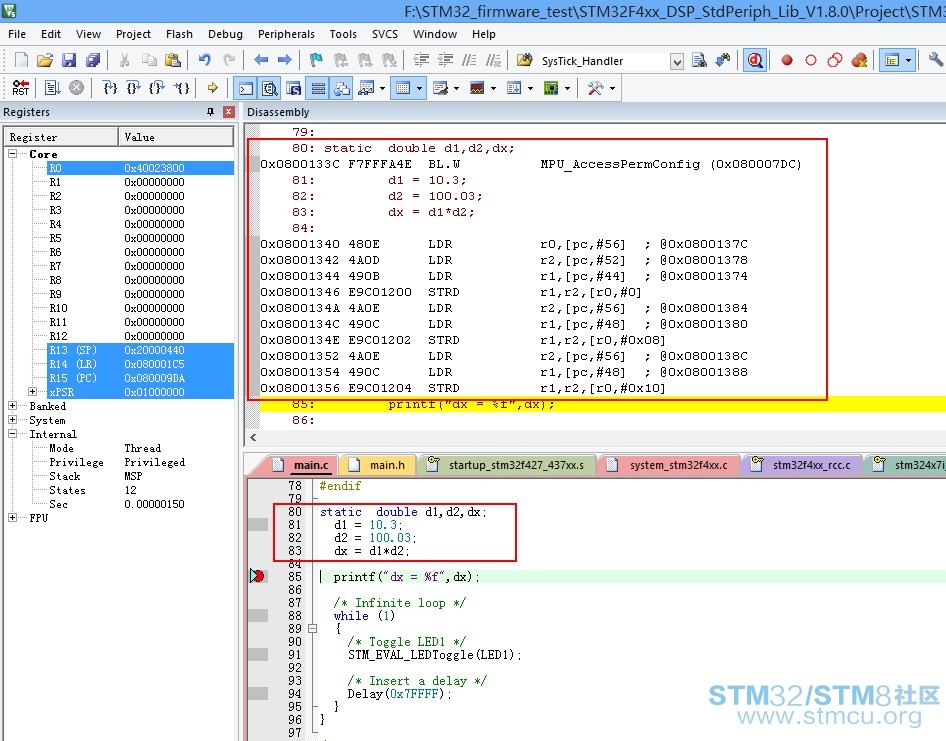Screen dimensions: 946x741
Task: Toggle the Command Window
Action: click(246, 89)
